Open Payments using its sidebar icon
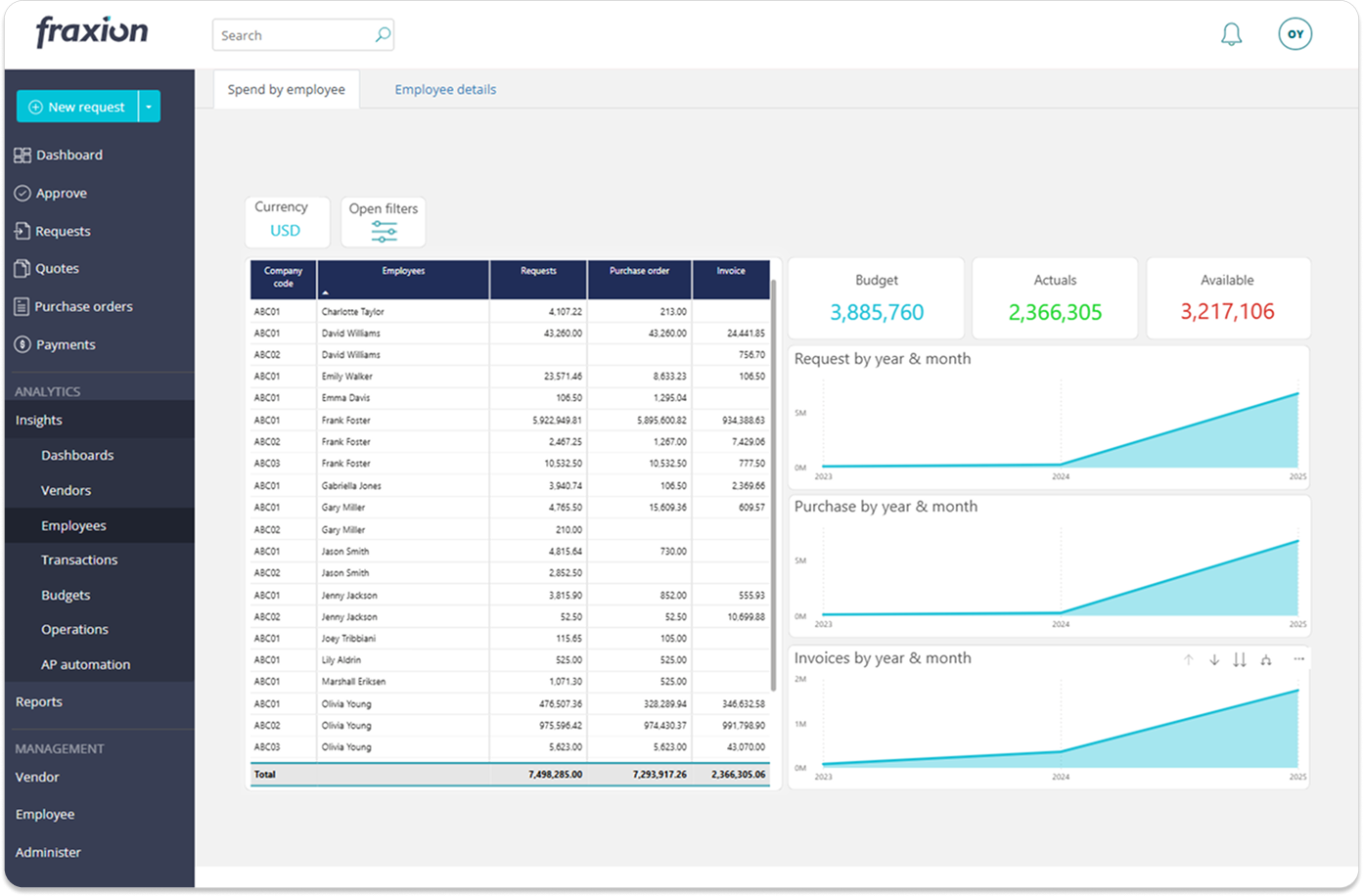The width and height of the screenshot is (1363, 896). pyautogui.click(x=22, y=344)
